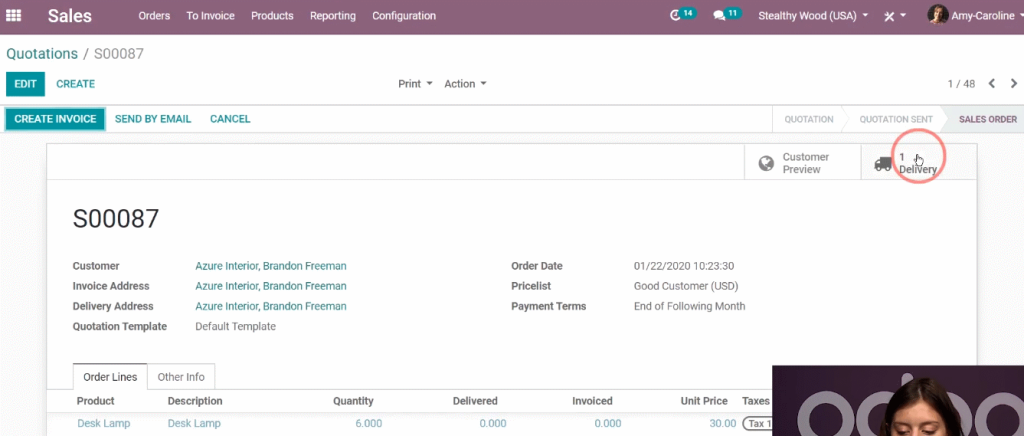Open the To Invoice menu

click(x=210, y=16)
